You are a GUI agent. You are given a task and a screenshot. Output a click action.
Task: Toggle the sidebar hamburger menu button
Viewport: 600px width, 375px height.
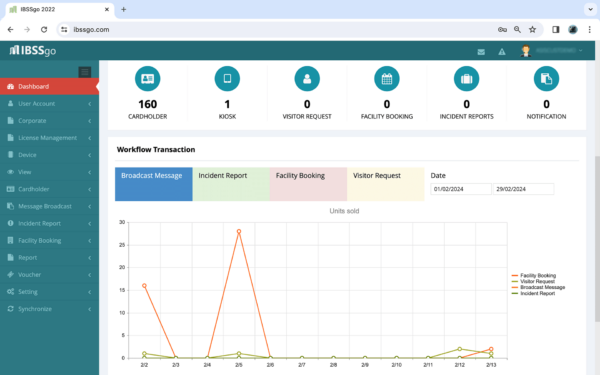pyautogui.click(x=85, y=72)
